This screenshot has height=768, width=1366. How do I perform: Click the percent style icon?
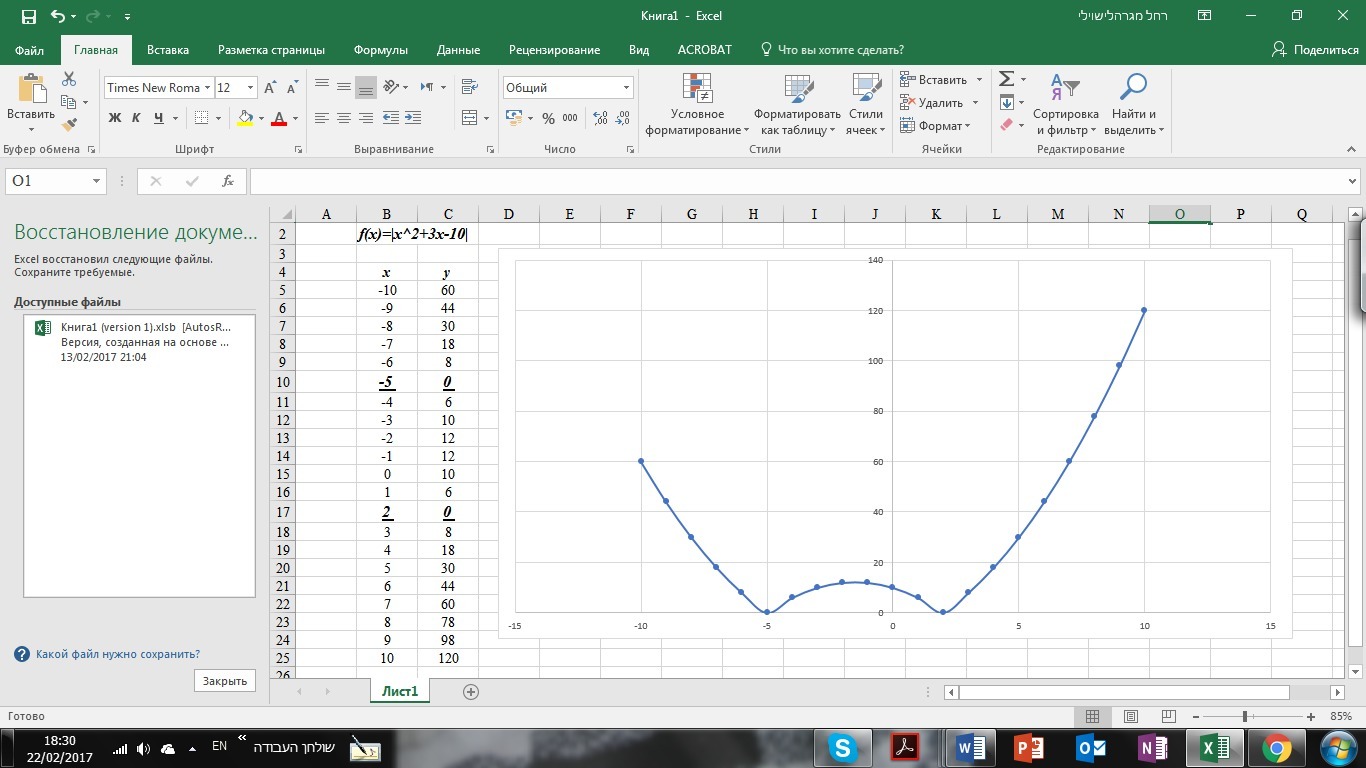pos(548,118)
